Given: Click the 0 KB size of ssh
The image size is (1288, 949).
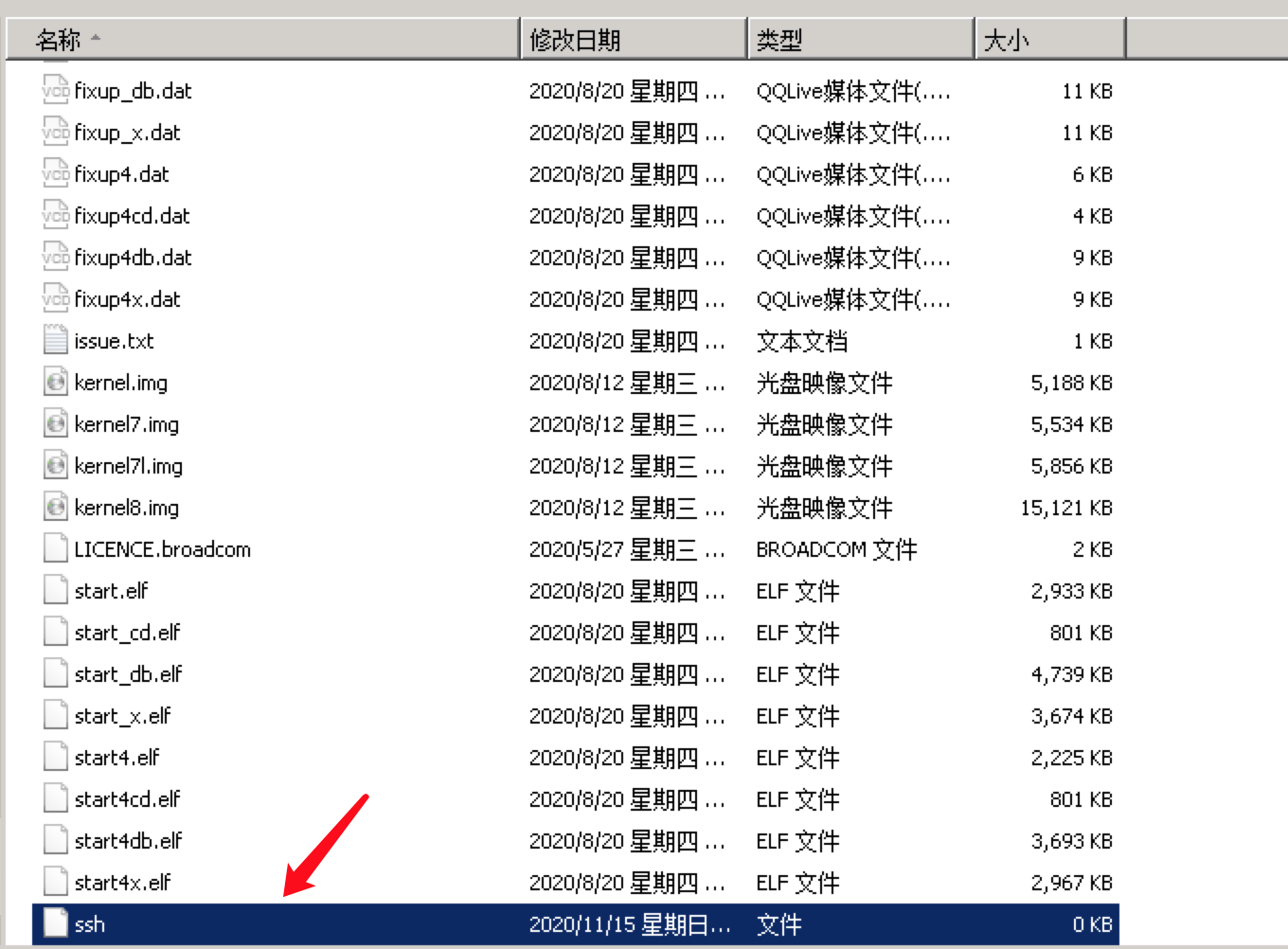Looking at the screenshot, I should pyautogui.click(x=1092, y=924).
